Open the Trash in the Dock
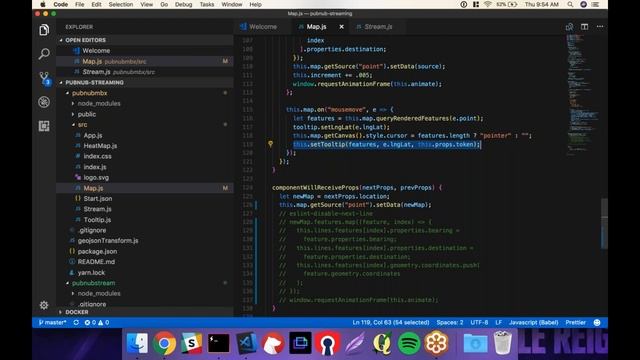 [x=502, y=343]
